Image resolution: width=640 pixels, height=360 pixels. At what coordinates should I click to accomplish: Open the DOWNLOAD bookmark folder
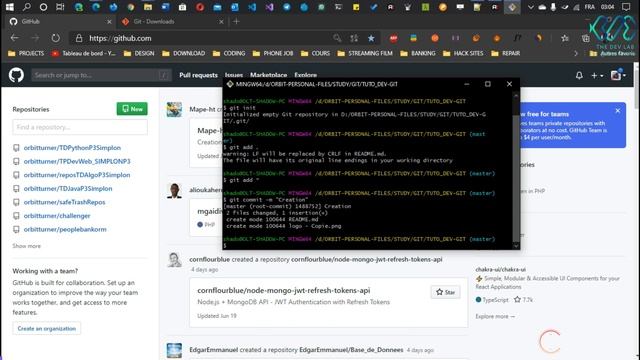point(183,53)
